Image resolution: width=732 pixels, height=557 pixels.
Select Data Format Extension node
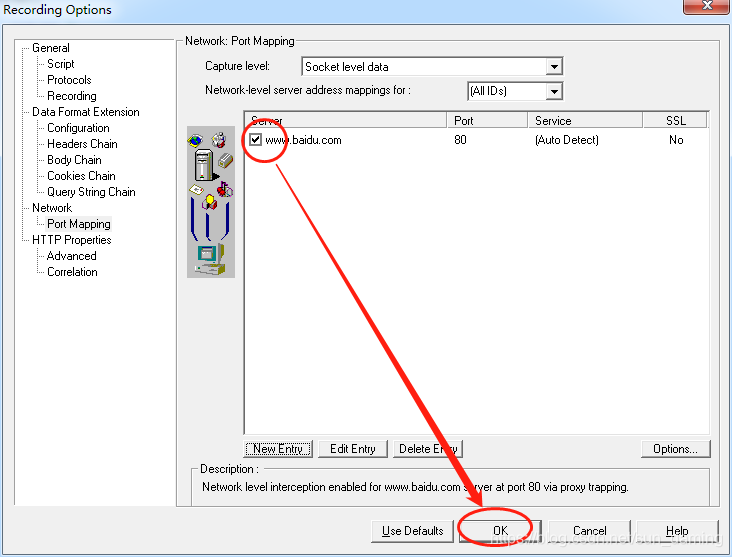click(86, 112)
